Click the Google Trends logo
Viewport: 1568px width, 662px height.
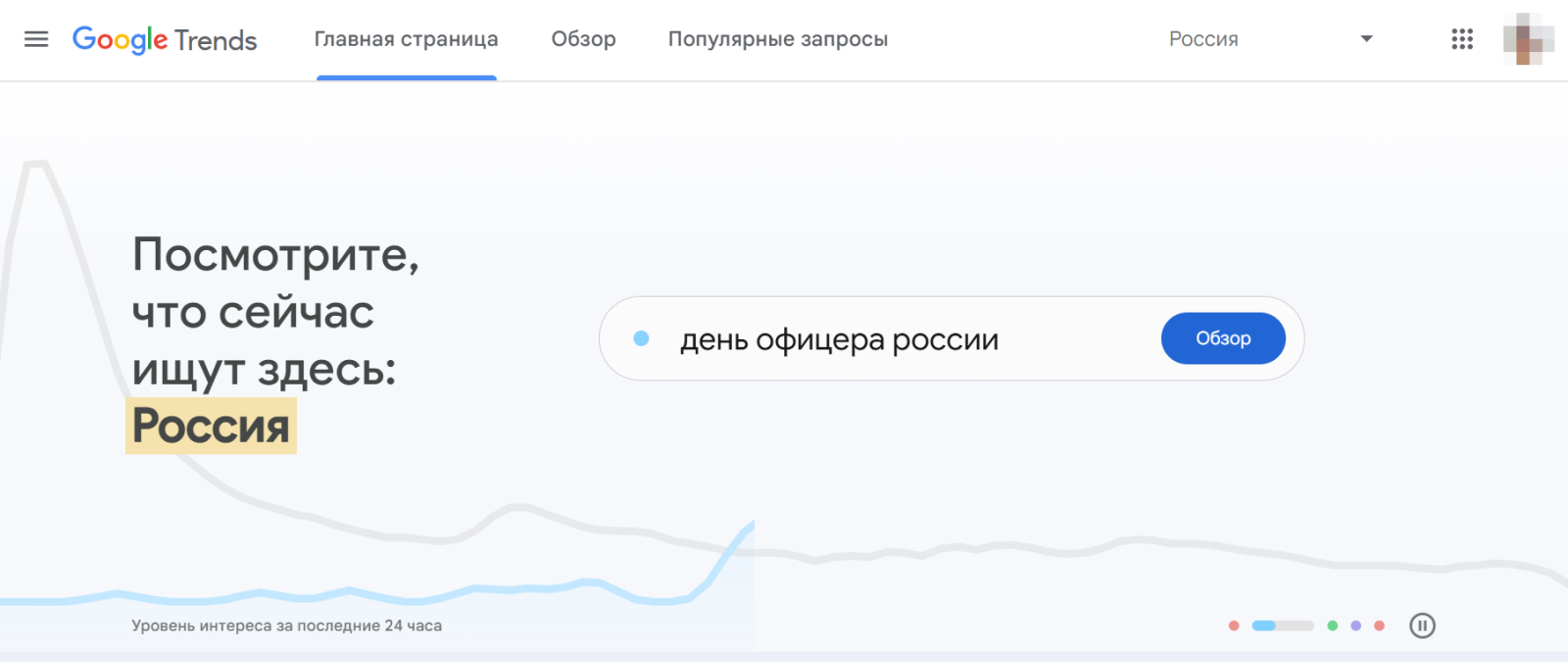coord(164,40)
